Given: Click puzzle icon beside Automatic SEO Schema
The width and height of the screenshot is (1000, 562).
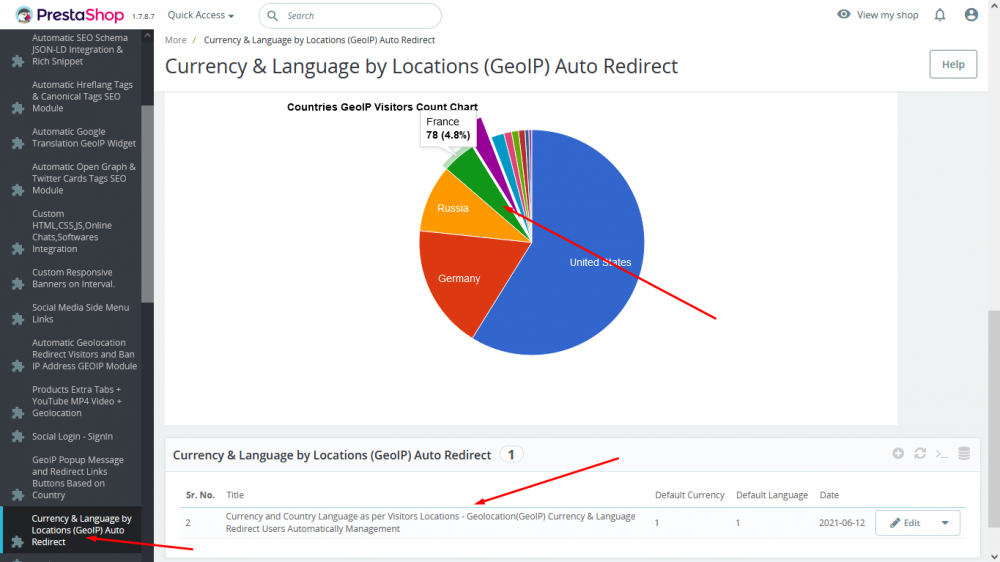Looking at the screenshot, I should (x=18, y=62).
